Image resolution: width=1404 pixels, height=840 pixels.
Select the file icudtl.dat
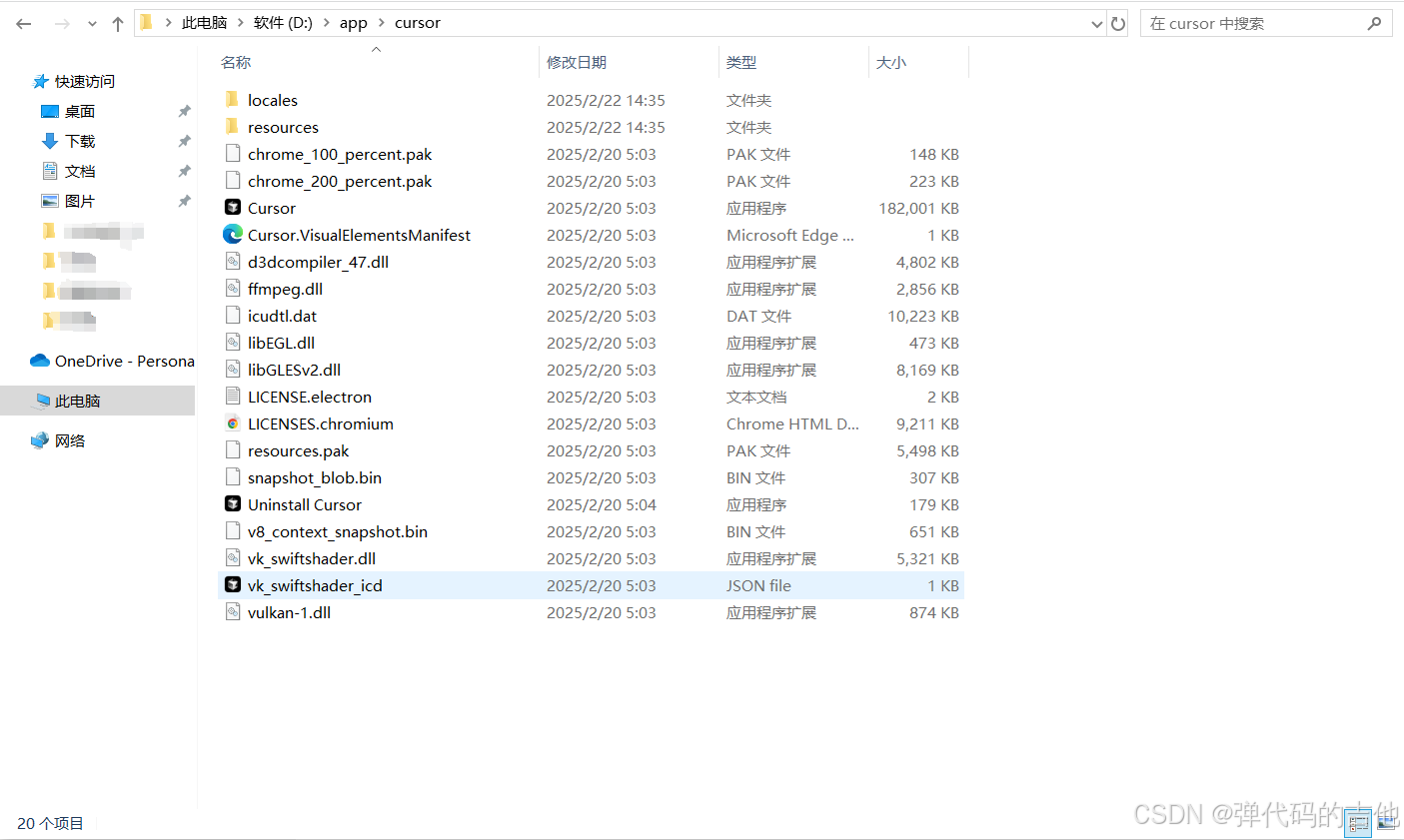point(282,316)
